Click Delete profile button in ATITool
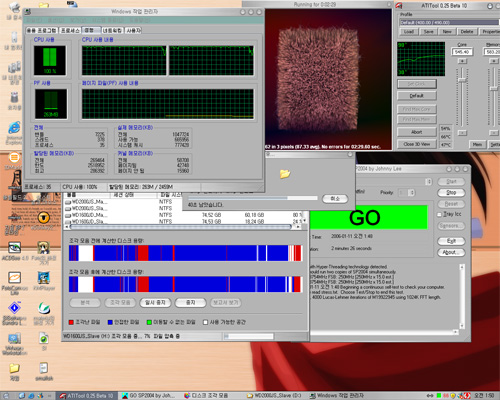The height and width of the screenshot is (400, 500). point(467,32)
